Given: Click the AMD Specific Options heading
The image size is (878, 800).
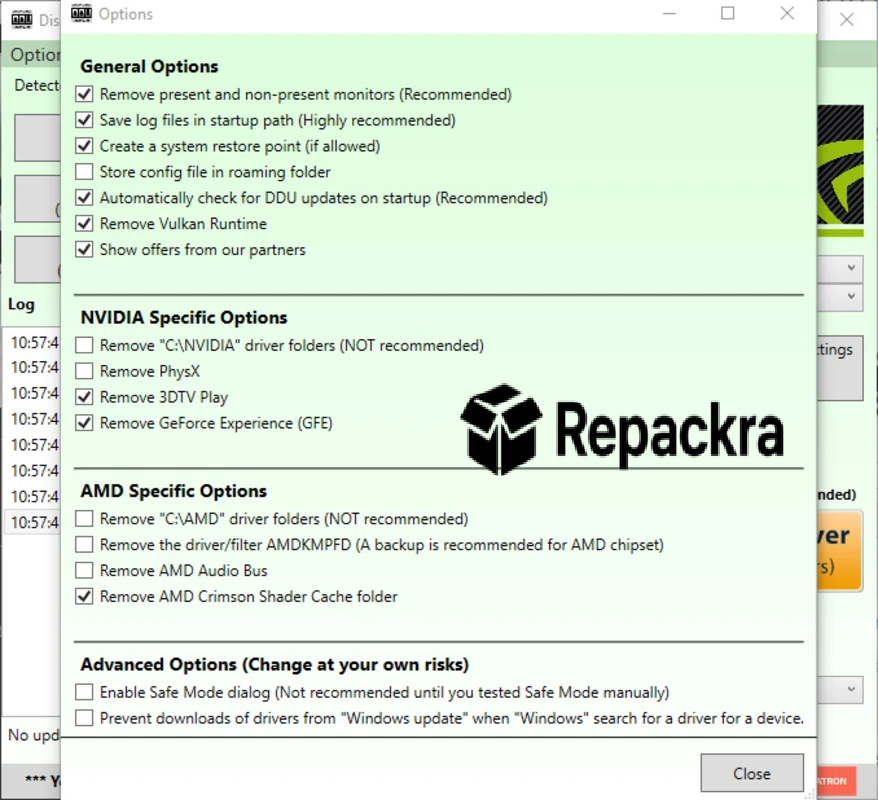Looking at the screenshot, I should [x=174, y=491].
